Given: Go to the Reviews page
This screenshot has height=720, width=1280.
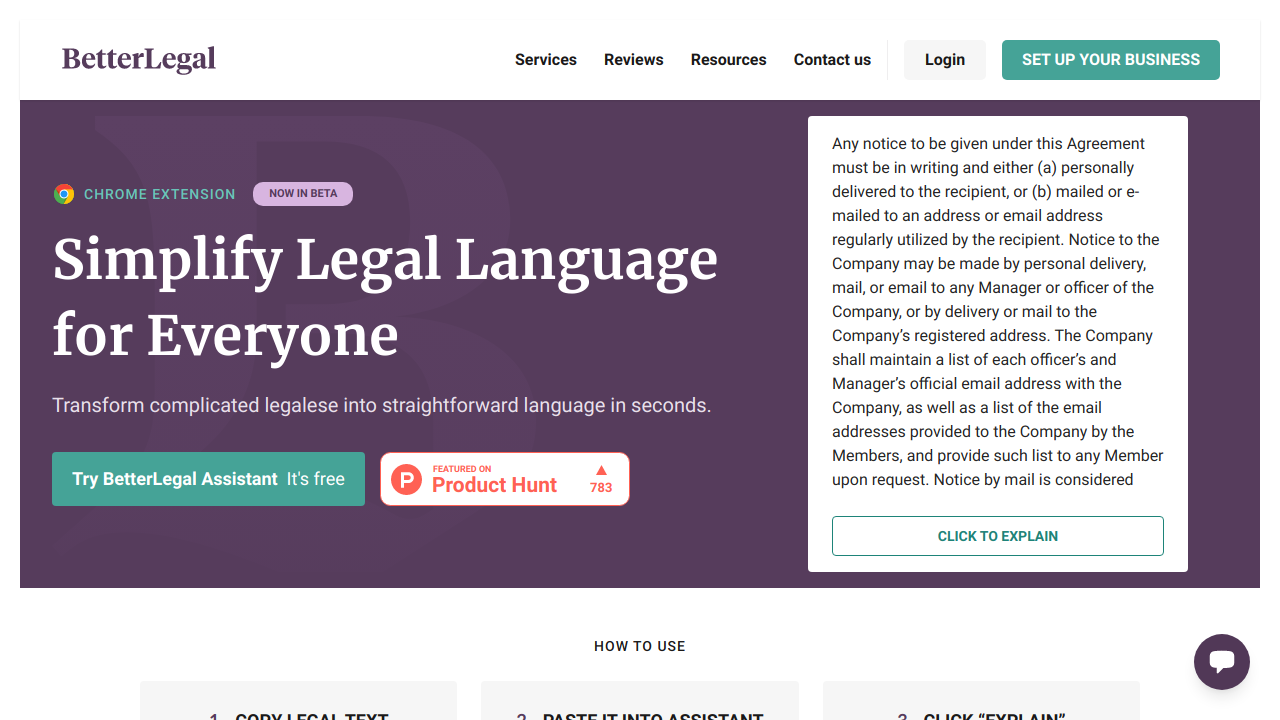Looking at the screenshot, I should point(633,60).
